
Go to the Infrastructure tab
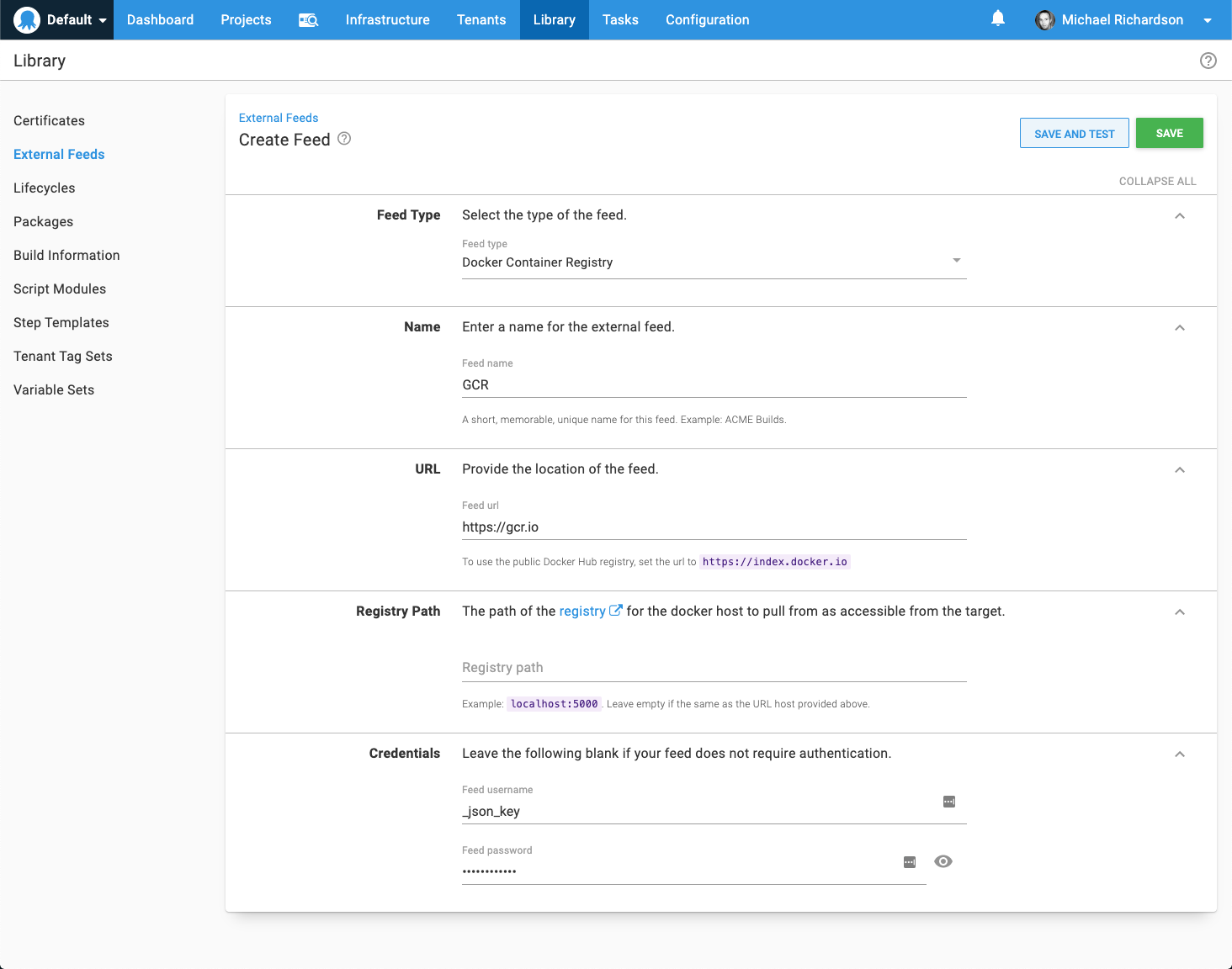(387, 20)
